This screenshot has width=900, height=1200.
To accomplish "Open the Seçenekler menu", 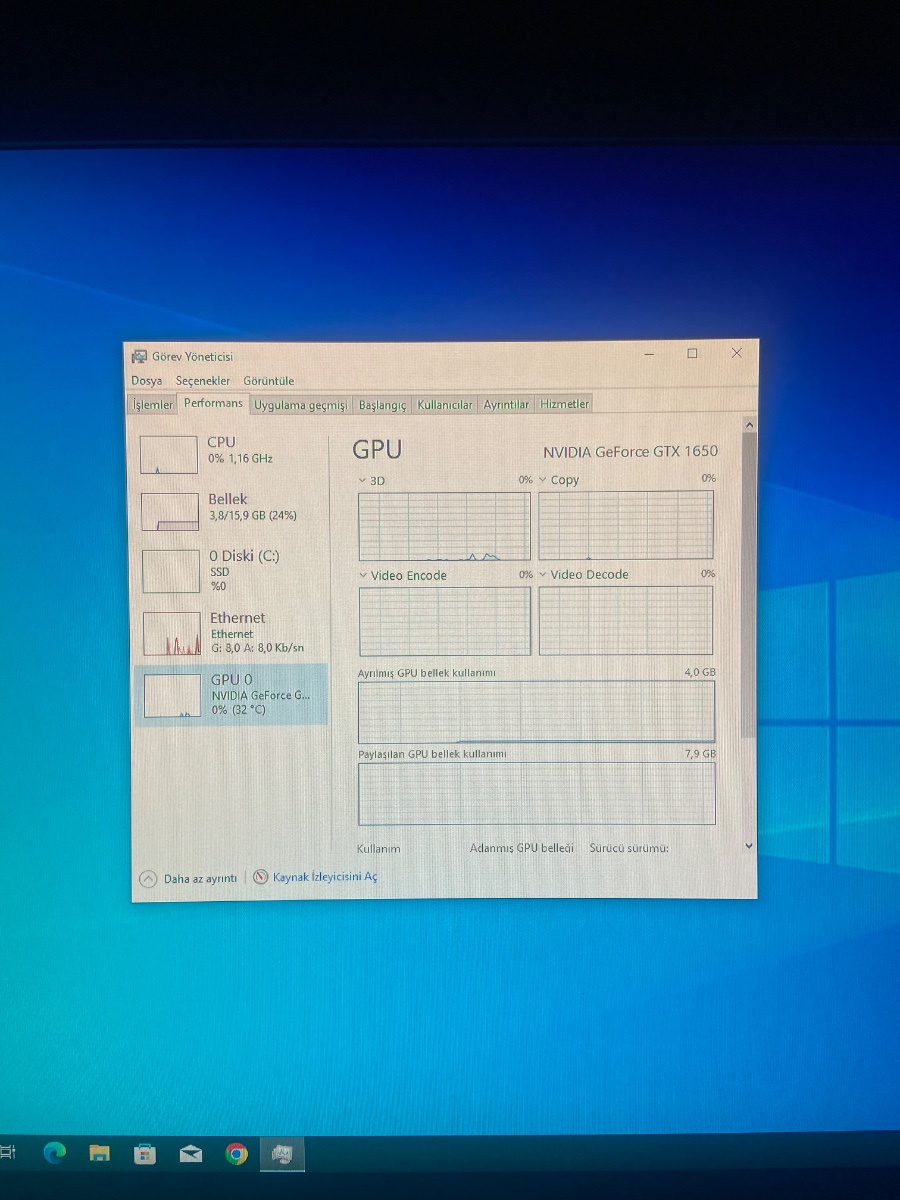I will point(203,381).
